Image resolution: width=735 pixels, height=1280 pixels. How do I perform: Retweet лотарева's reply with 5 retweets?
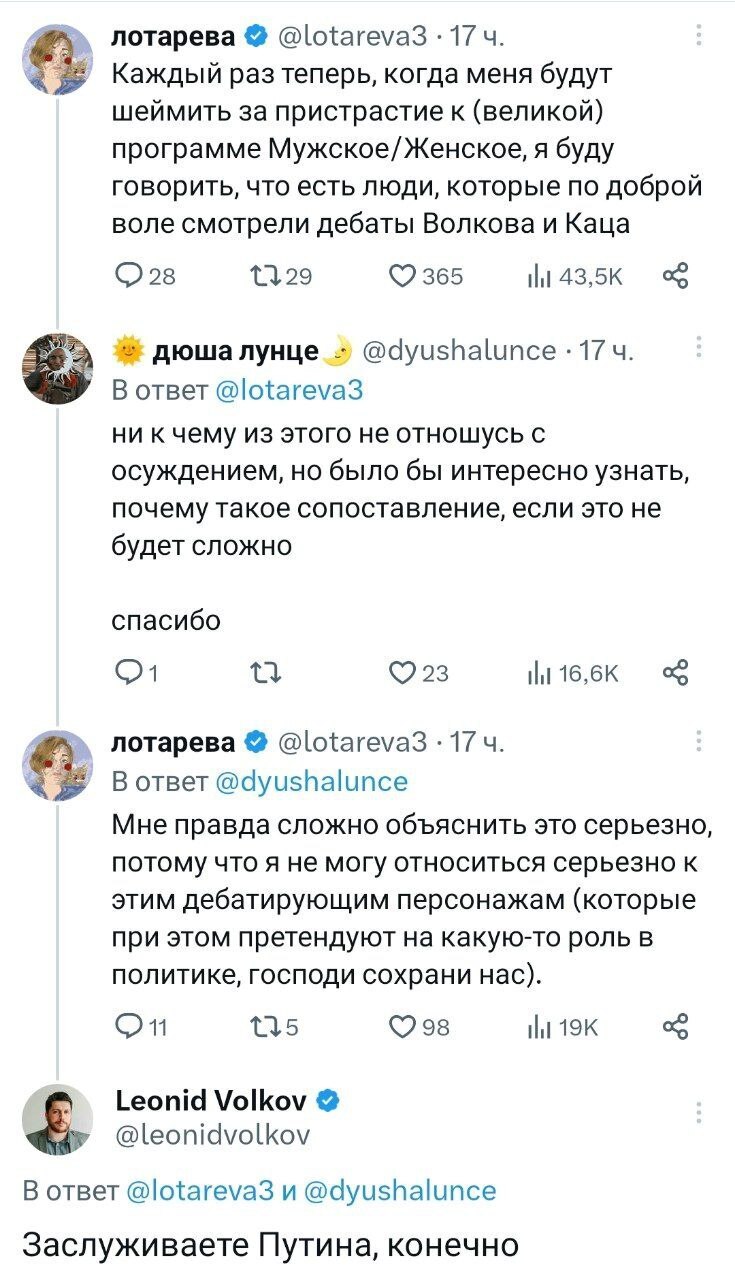pyautogui.click(x=264, y=1027)
